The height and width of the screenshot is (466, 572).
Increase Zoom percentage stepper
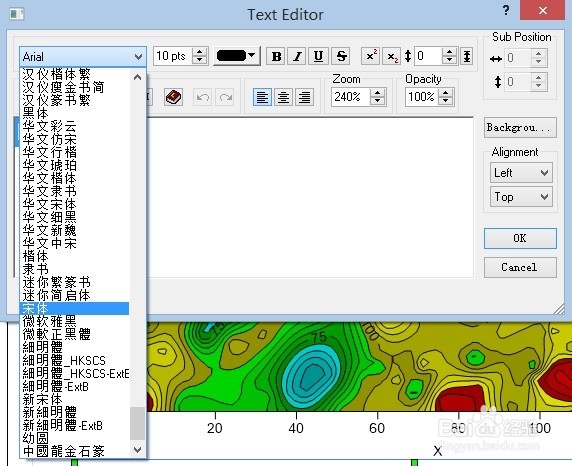[x=378, y=93]
